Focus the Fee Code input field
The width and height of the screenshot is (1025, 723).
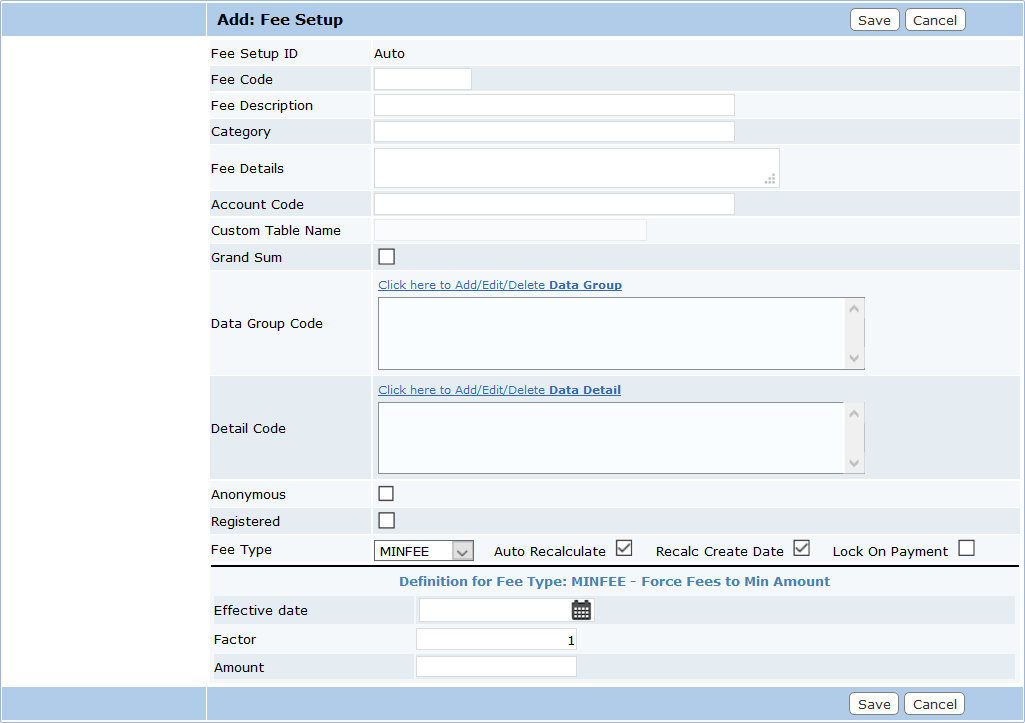[x=423, y=79]
